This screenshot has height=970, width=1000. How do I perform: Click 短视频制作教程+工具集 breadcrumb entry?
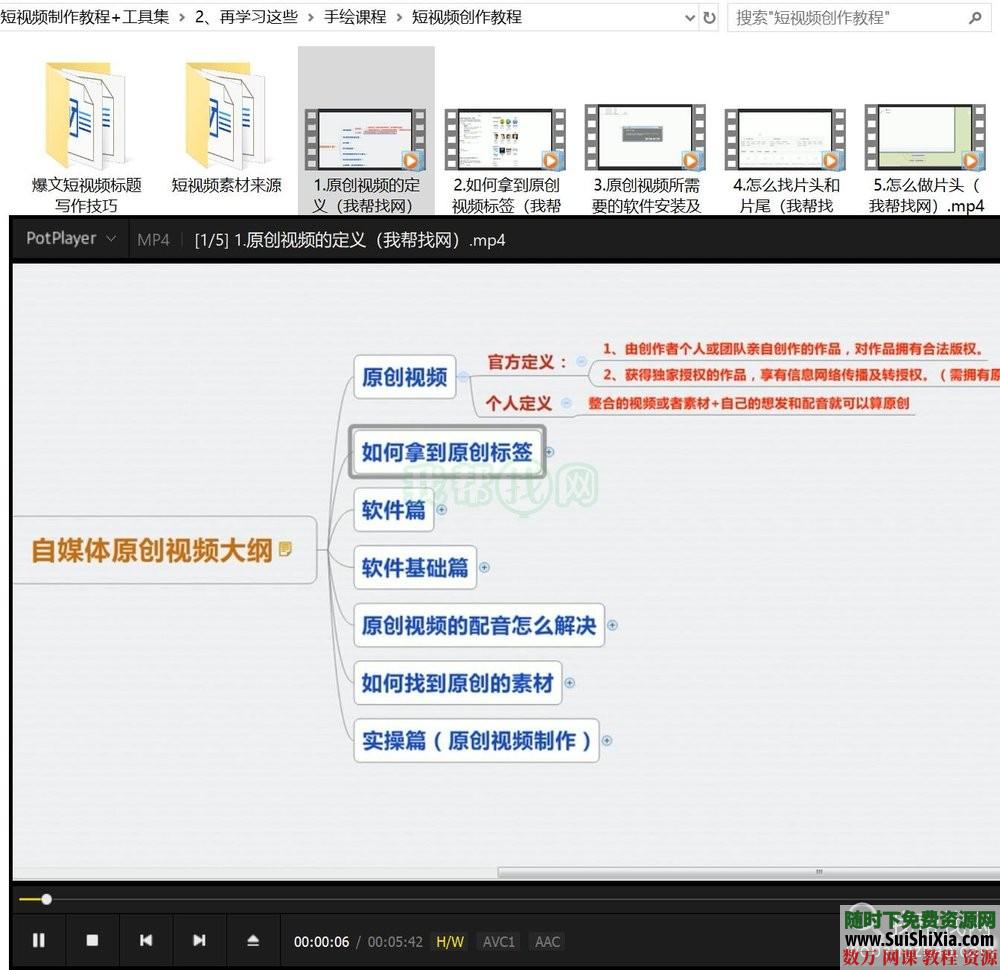(82, 17)
